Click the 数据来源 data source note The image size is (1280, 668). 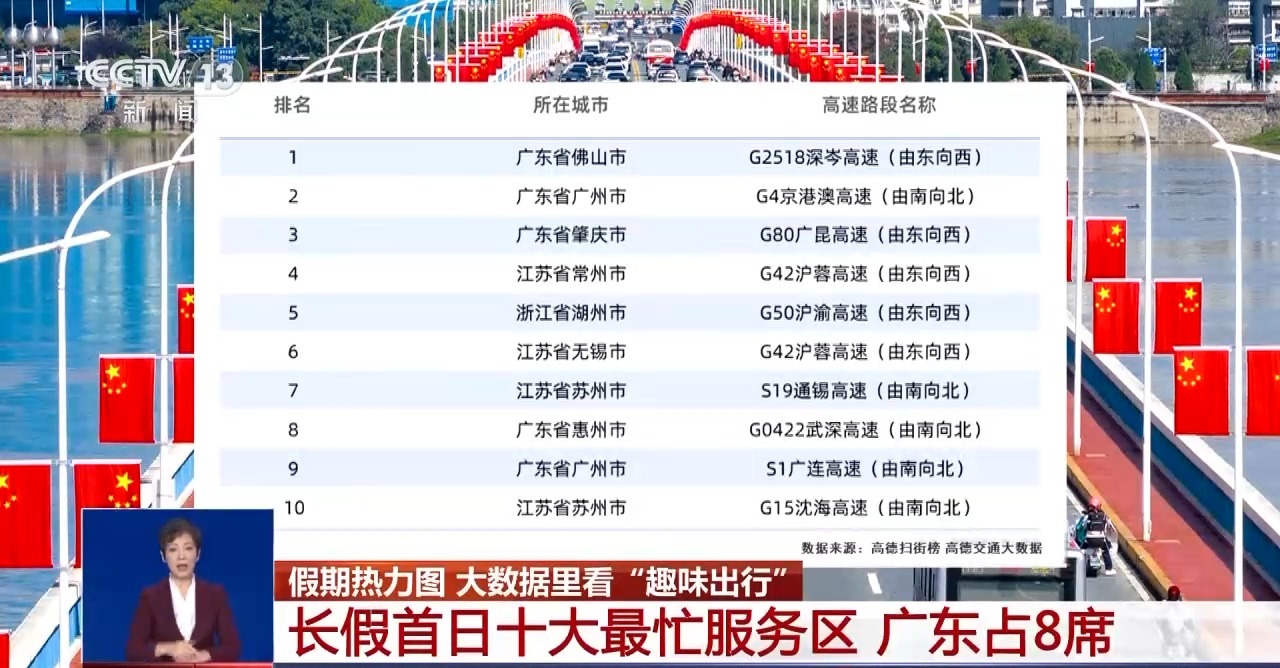pyautogui.click(x=921, y=548)
